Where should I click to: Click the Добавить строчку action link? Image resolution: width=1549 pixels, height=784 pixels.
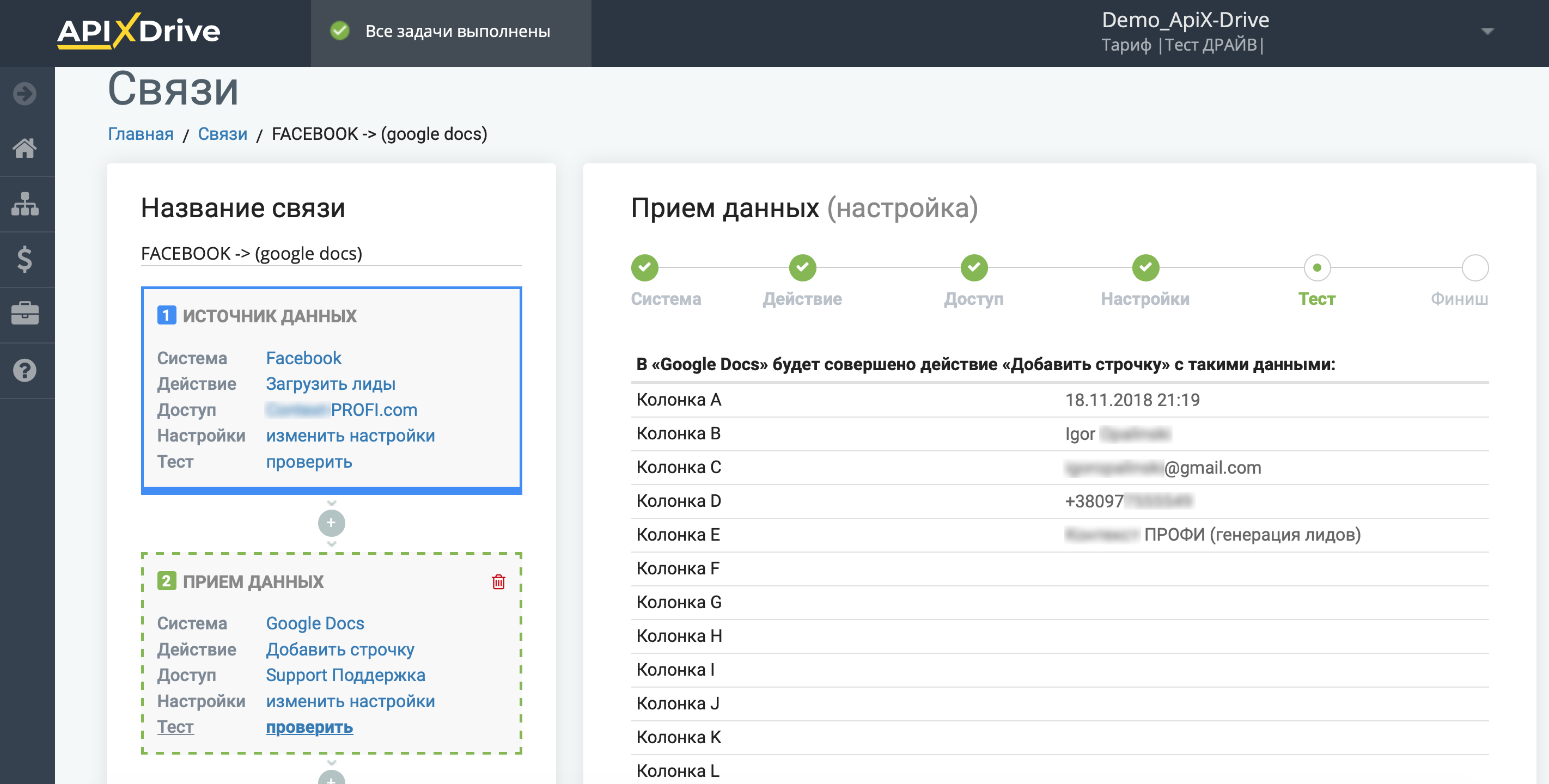point(340,650)
